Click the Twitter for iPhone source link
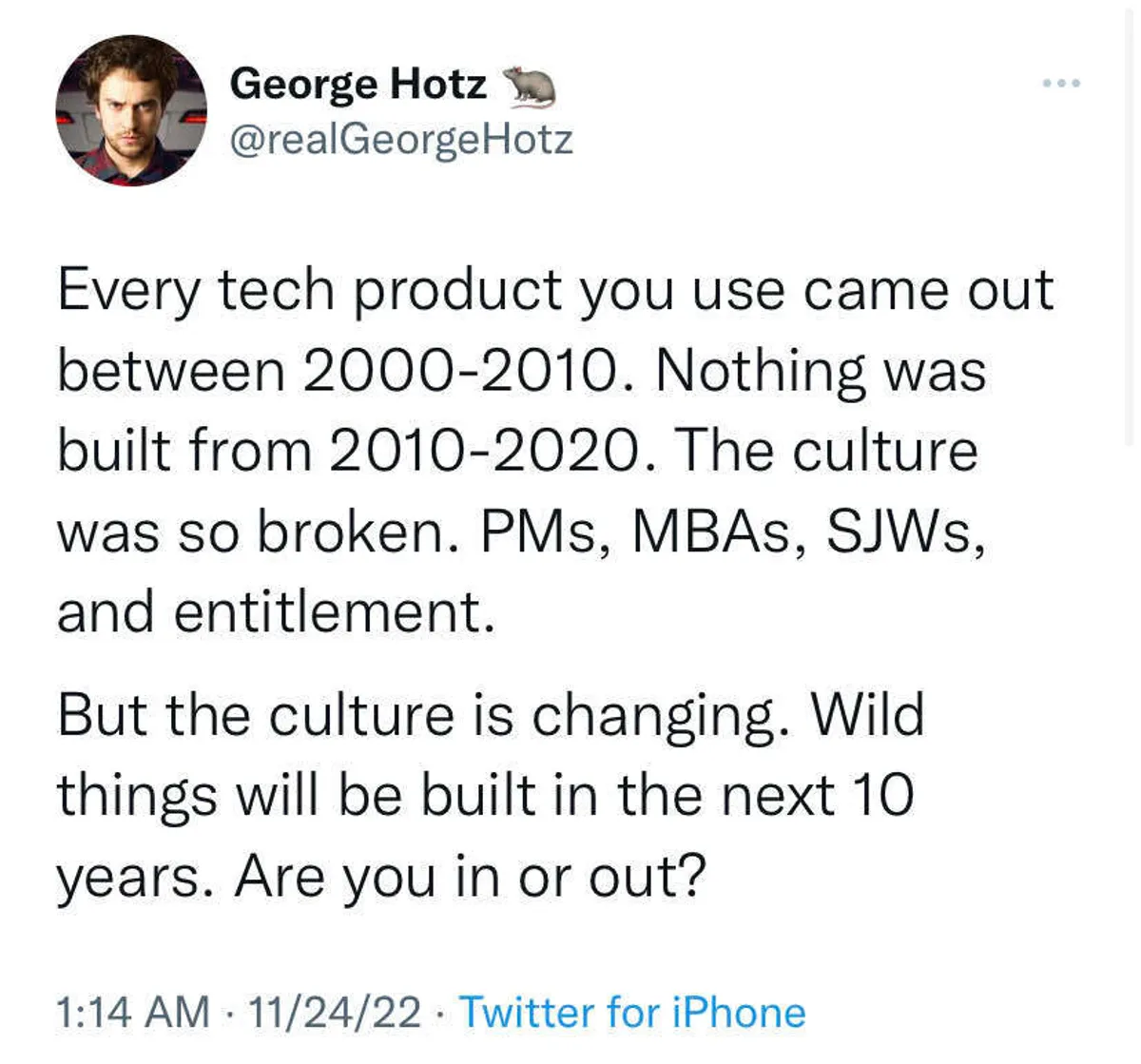This screenshot has width=1141, height=1064. coord(632,1012)
